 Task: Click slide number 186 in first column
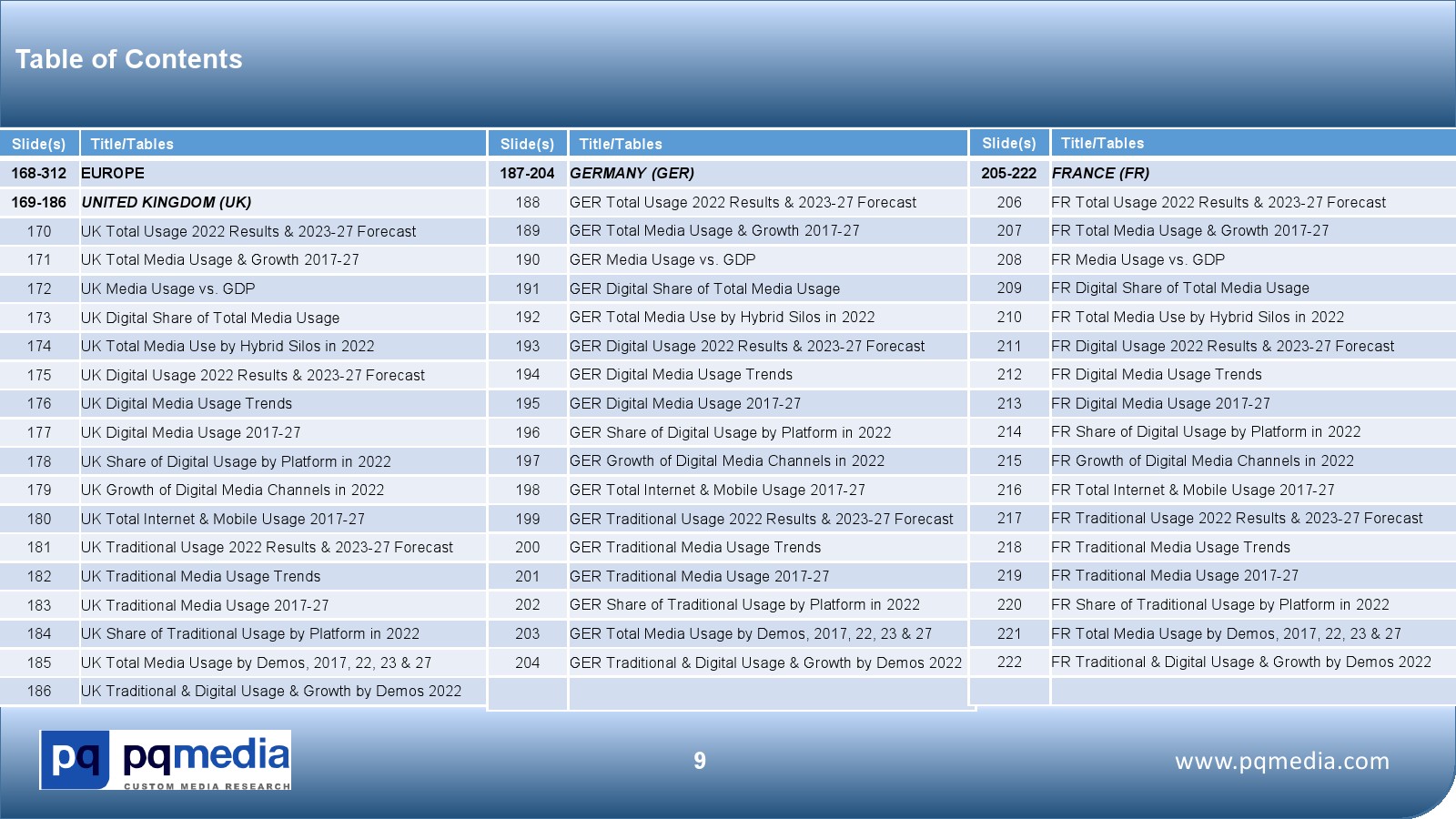[39, 691]
